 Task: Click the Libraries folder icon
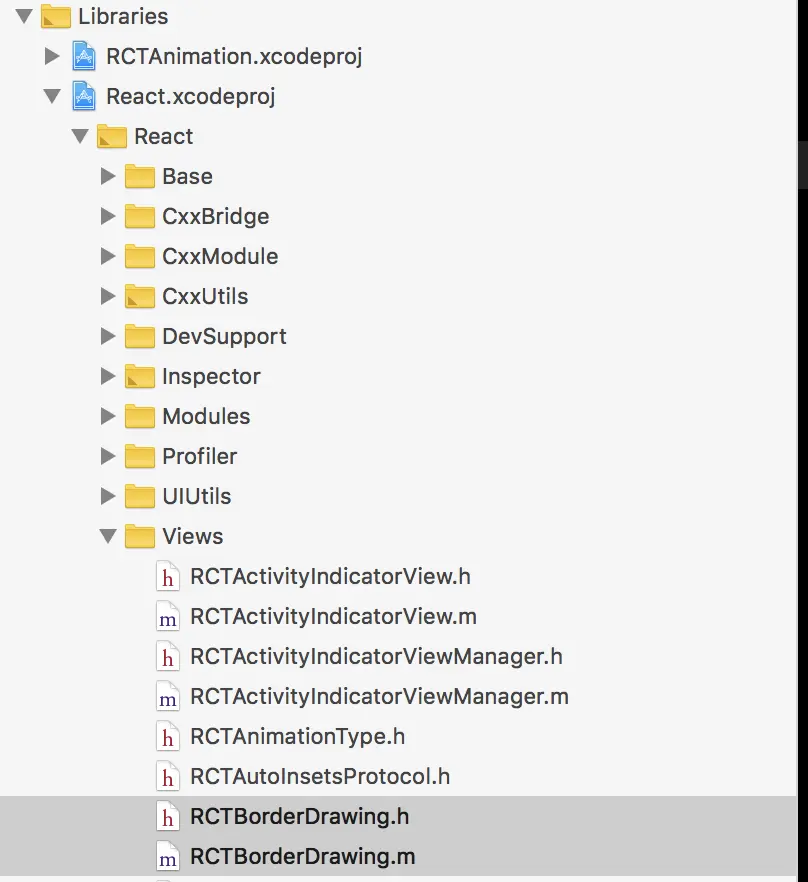coord(56,16)
